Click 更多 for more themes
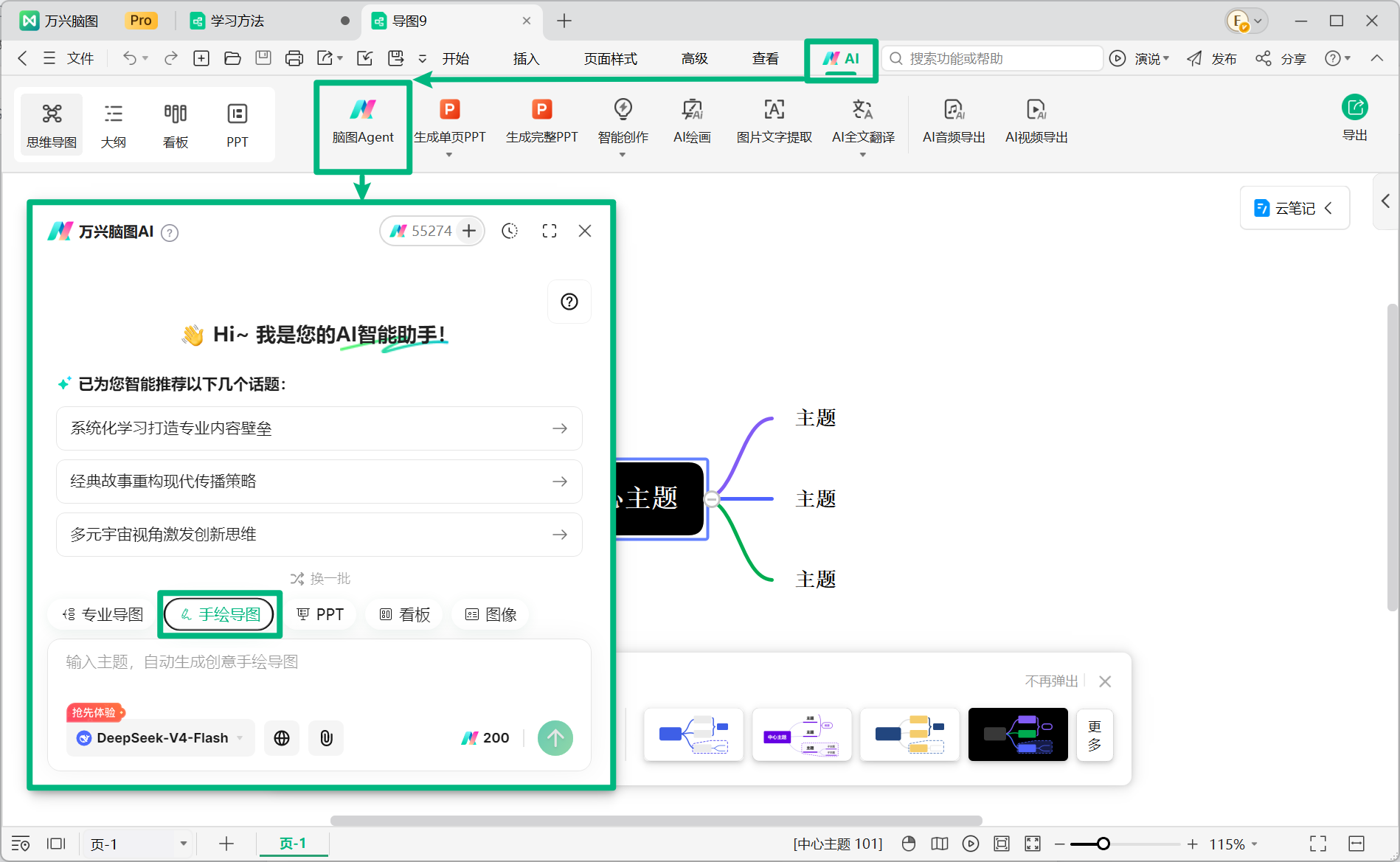This screenshot has height=862, width=1400. (x=1095, y=734)
